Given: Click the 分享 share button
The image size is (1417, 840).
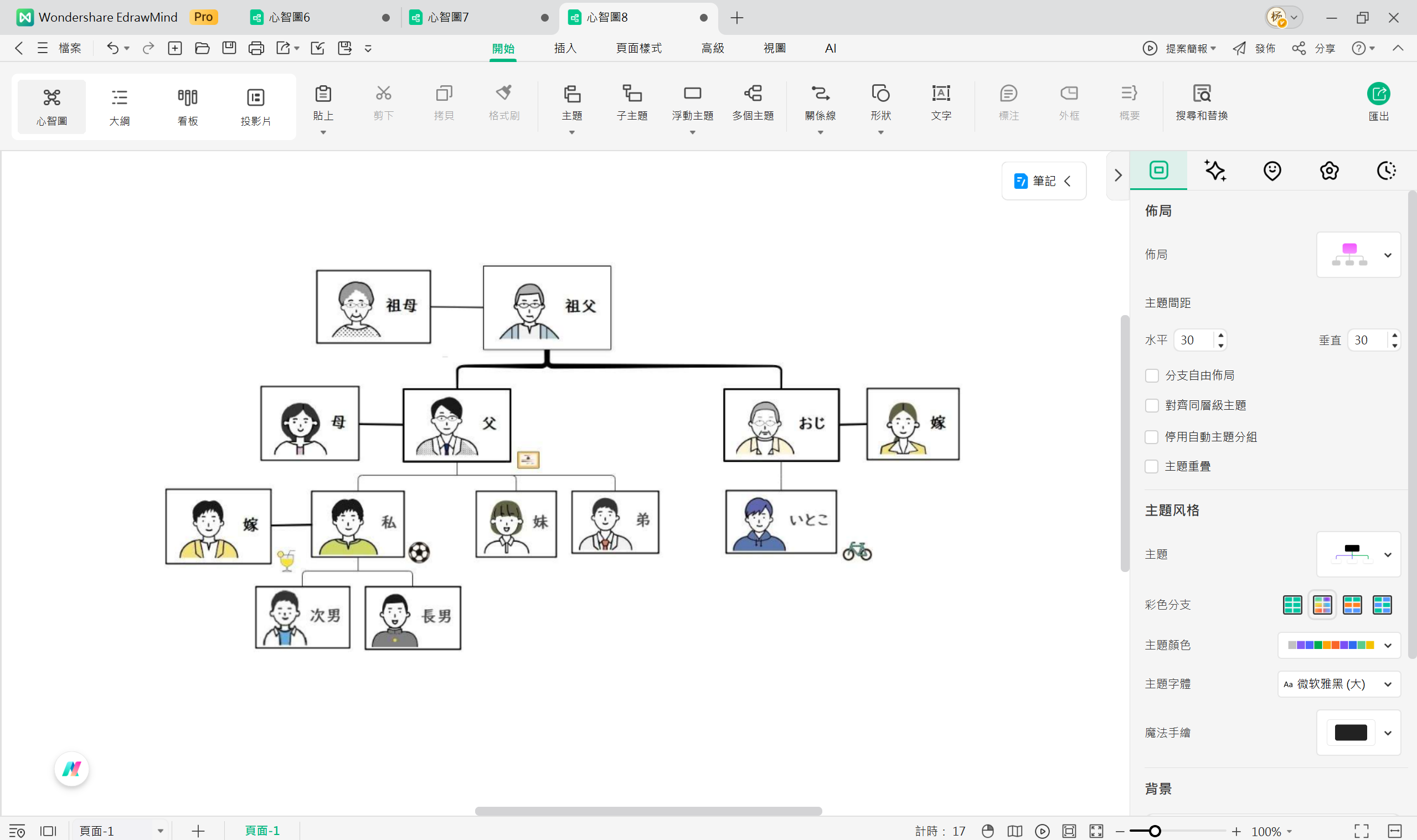Looking at the screenshot, I should pos(1314,48).
